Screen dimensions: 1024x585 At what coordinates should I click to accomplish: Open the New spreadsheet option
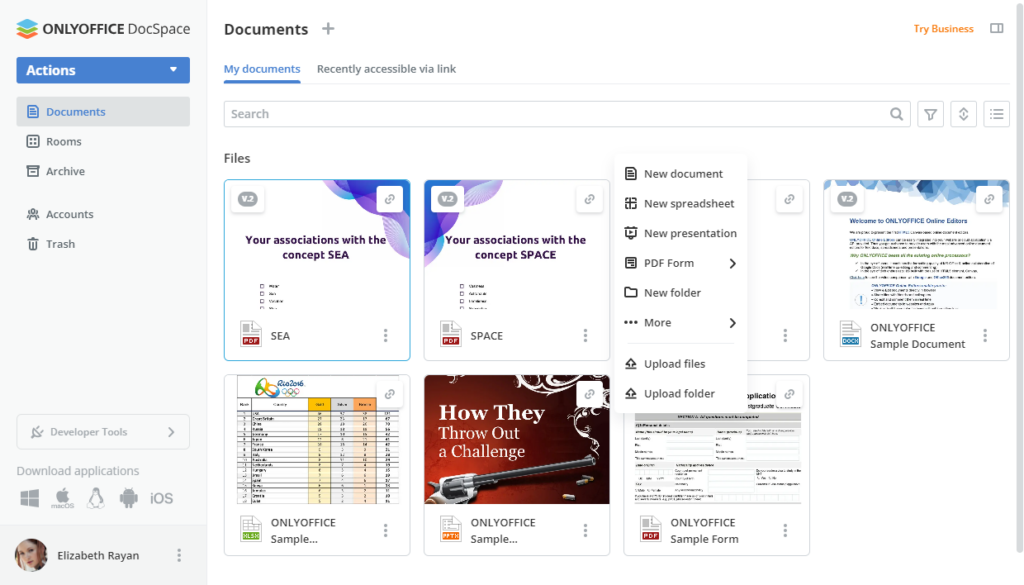(x=688, y=203)
